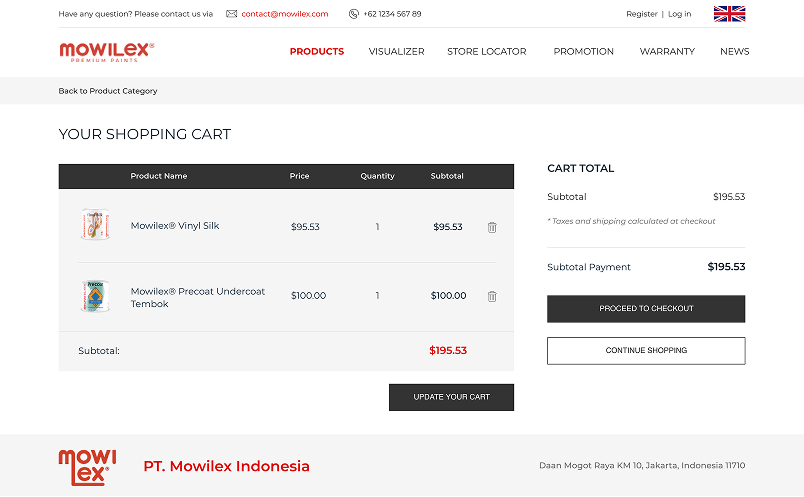This screenshot has width=804, height=497.
Task: Open the Store Locator menu item
Action: point(486,52)
